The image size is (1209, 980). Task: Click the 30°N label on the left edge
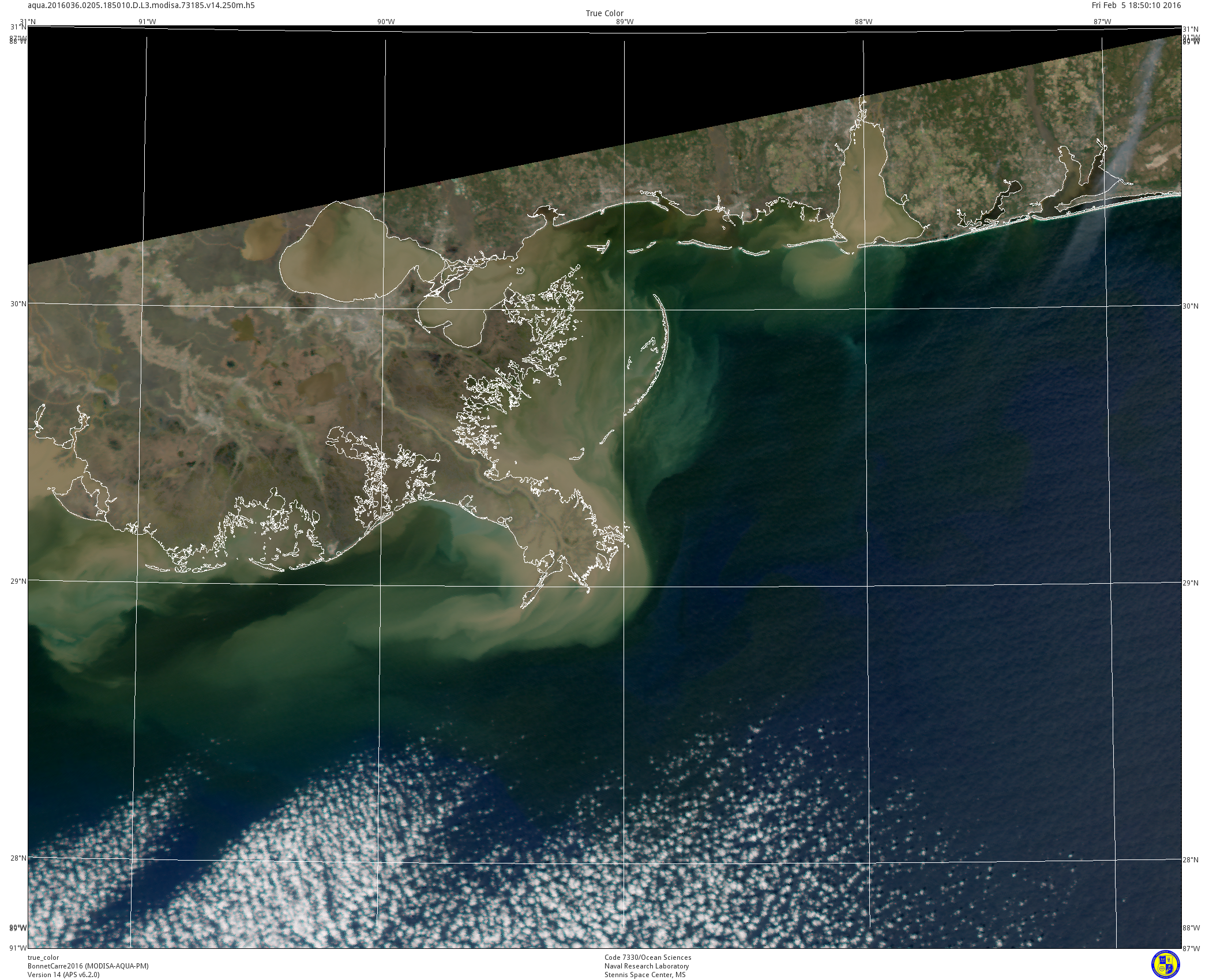19,303
